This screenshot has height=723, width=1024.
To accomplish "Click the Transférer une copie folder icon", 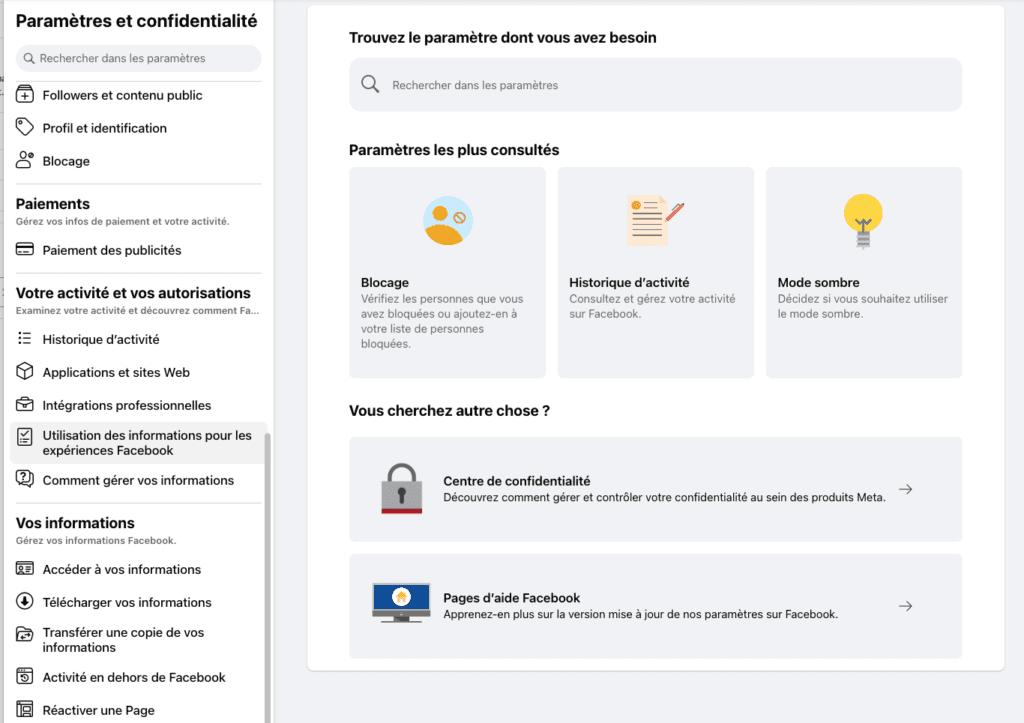I will tap(25, 634).
